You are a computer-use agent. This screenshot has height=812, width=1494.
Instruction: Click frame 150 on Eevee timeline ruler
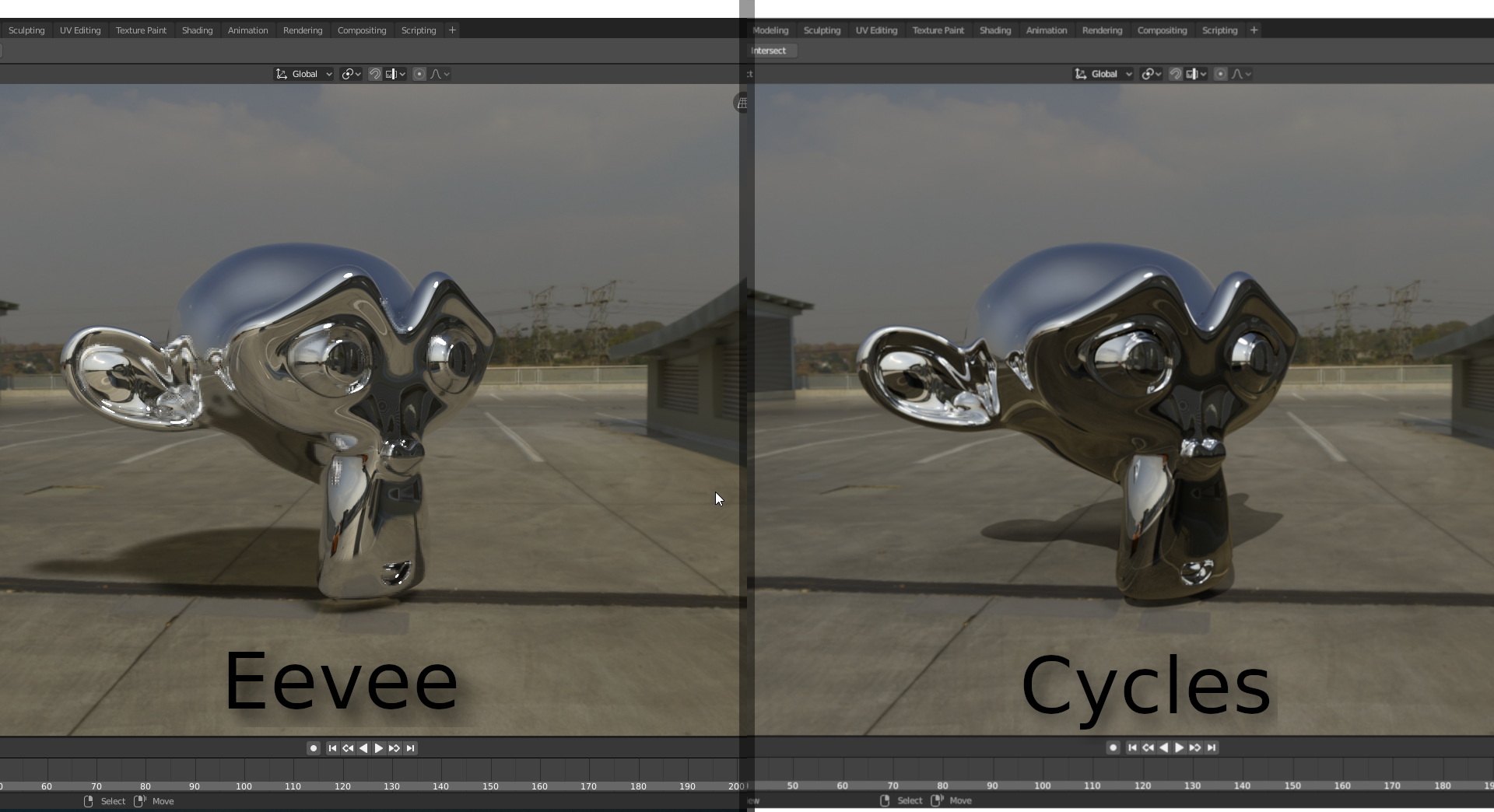tap(490, 786)
